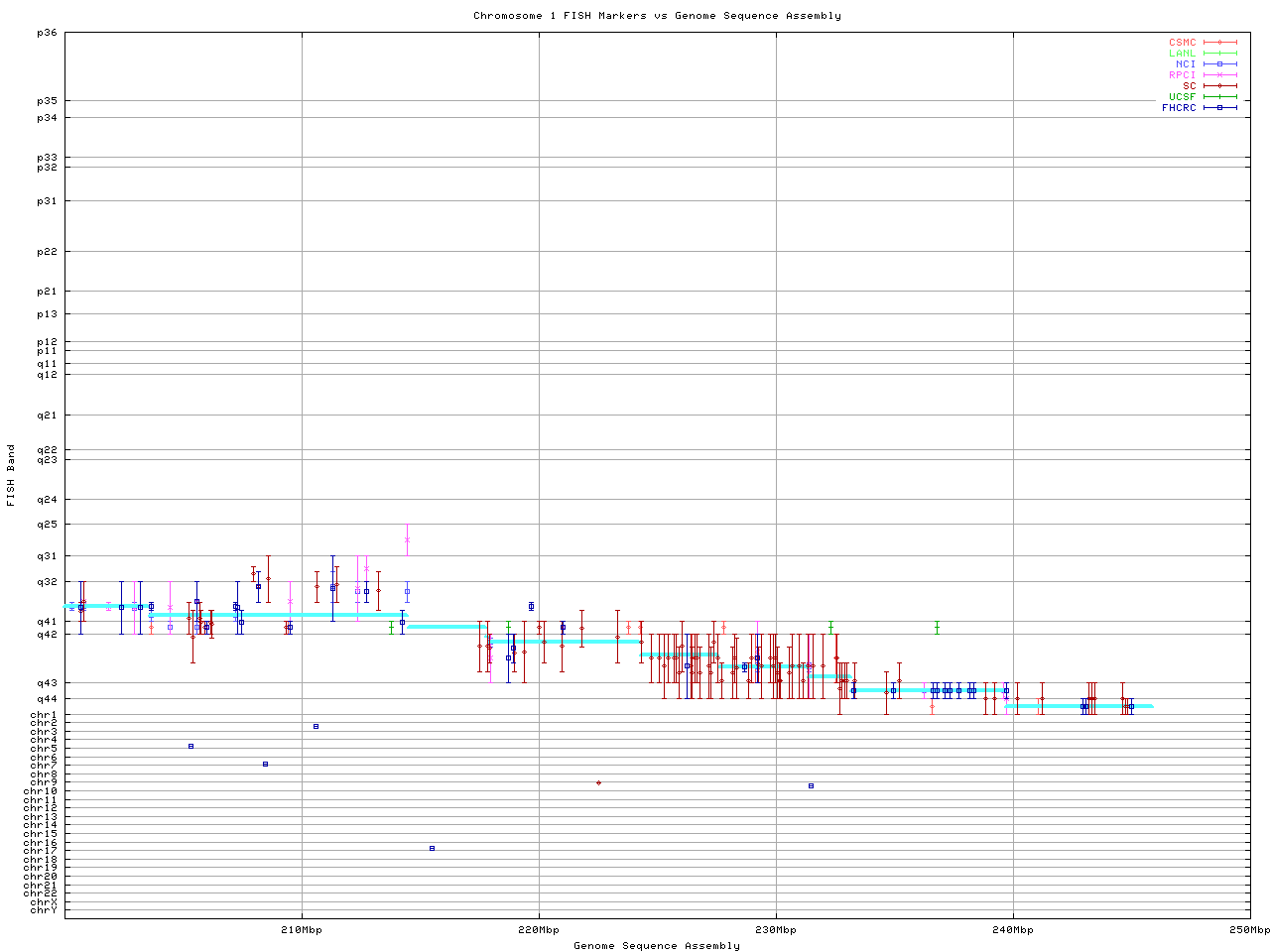Select the red diamond outlier in chr9 row

(598, 783)
